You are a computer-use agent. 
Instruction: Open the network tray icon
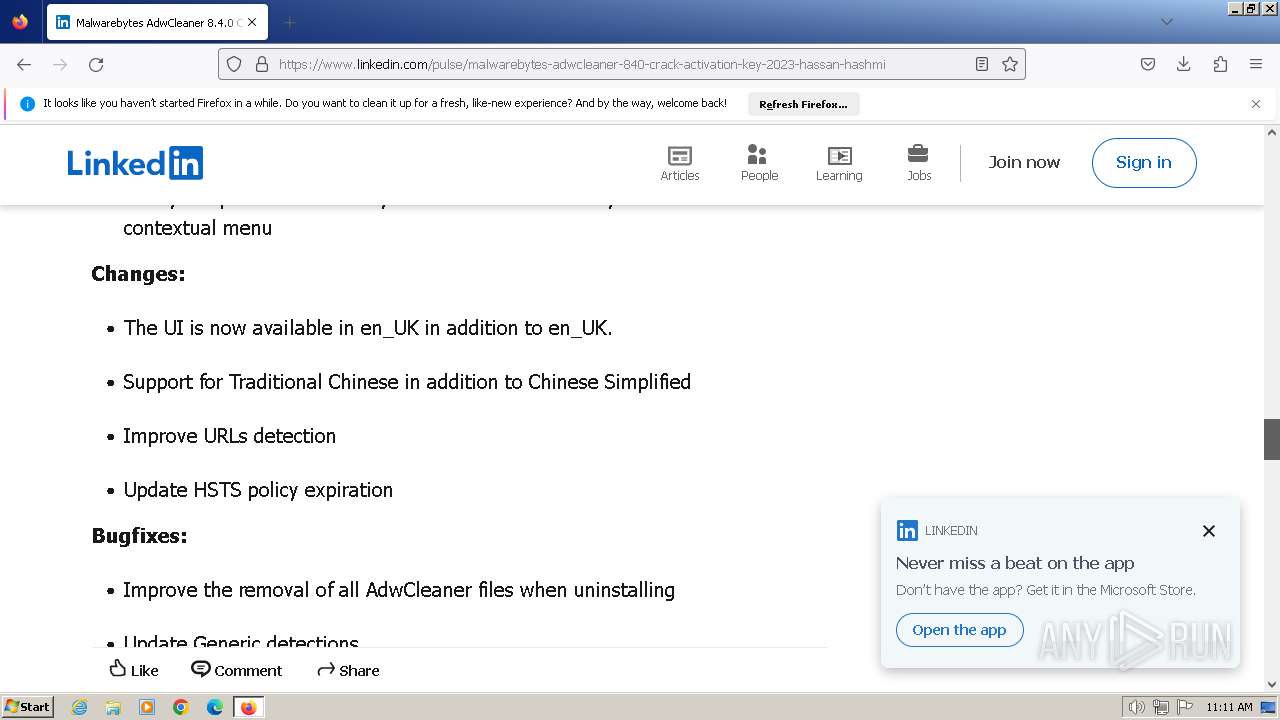click(x=1161, y=707)
